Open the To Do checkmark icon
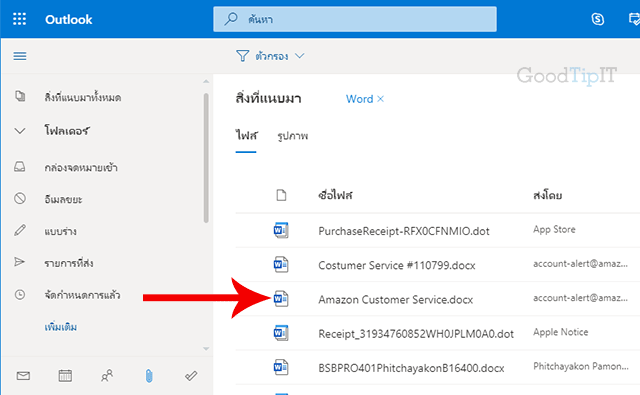This screenshot has height=395, width=640. (191, 375)
